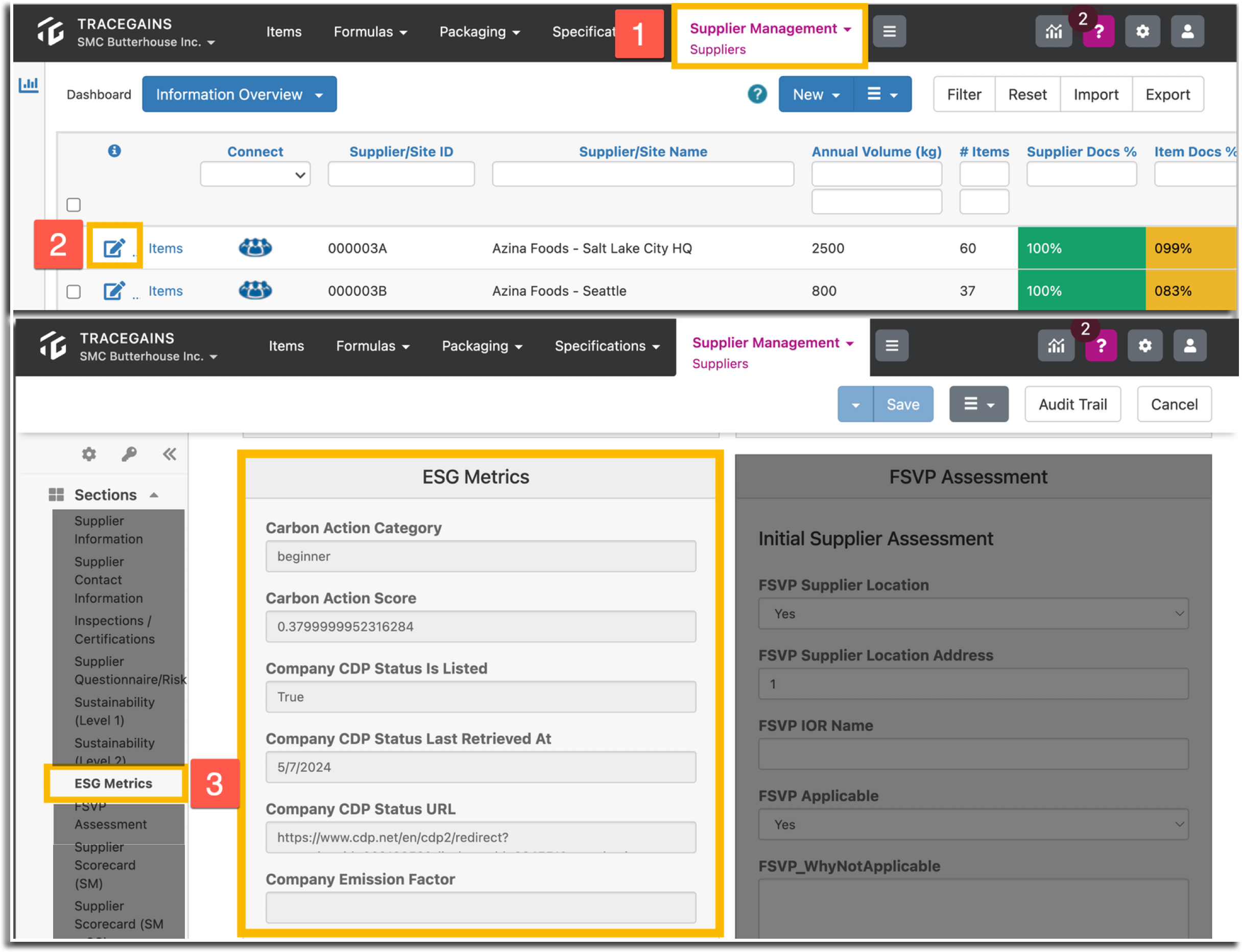Select the ESG Metrics section in the sidebar
Image resolution: width=1242 pixels, height=952 pixels.
pyautogui.click(x=113, y=783)
